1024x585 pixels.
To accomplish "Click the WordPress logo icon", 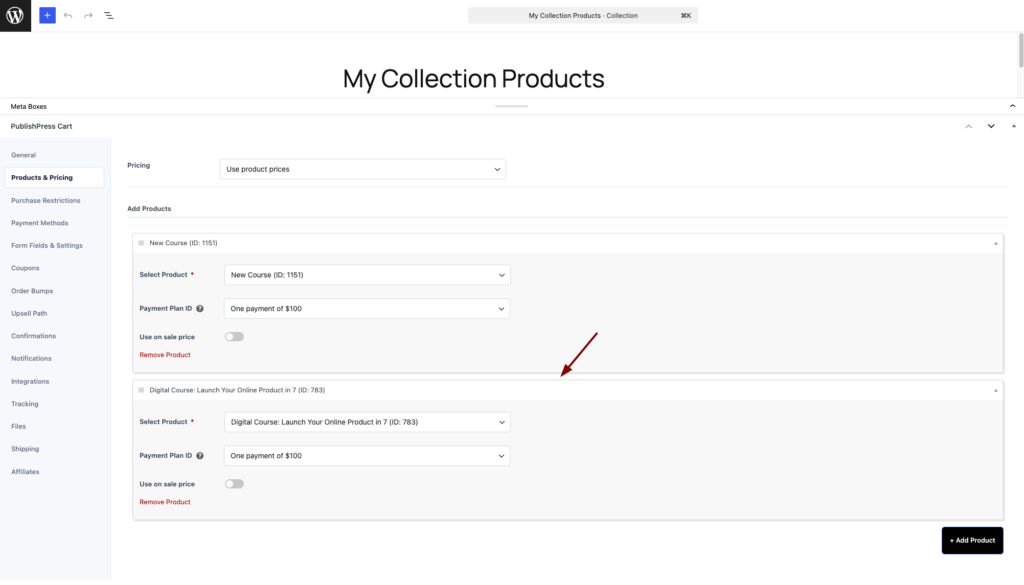I will click(x=15, y=15).
